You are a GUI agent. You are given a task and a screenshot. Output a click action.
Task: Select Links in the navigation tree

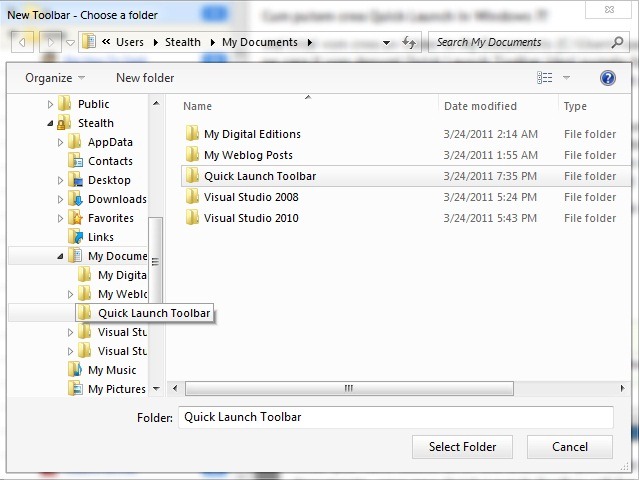click(101, 237)
